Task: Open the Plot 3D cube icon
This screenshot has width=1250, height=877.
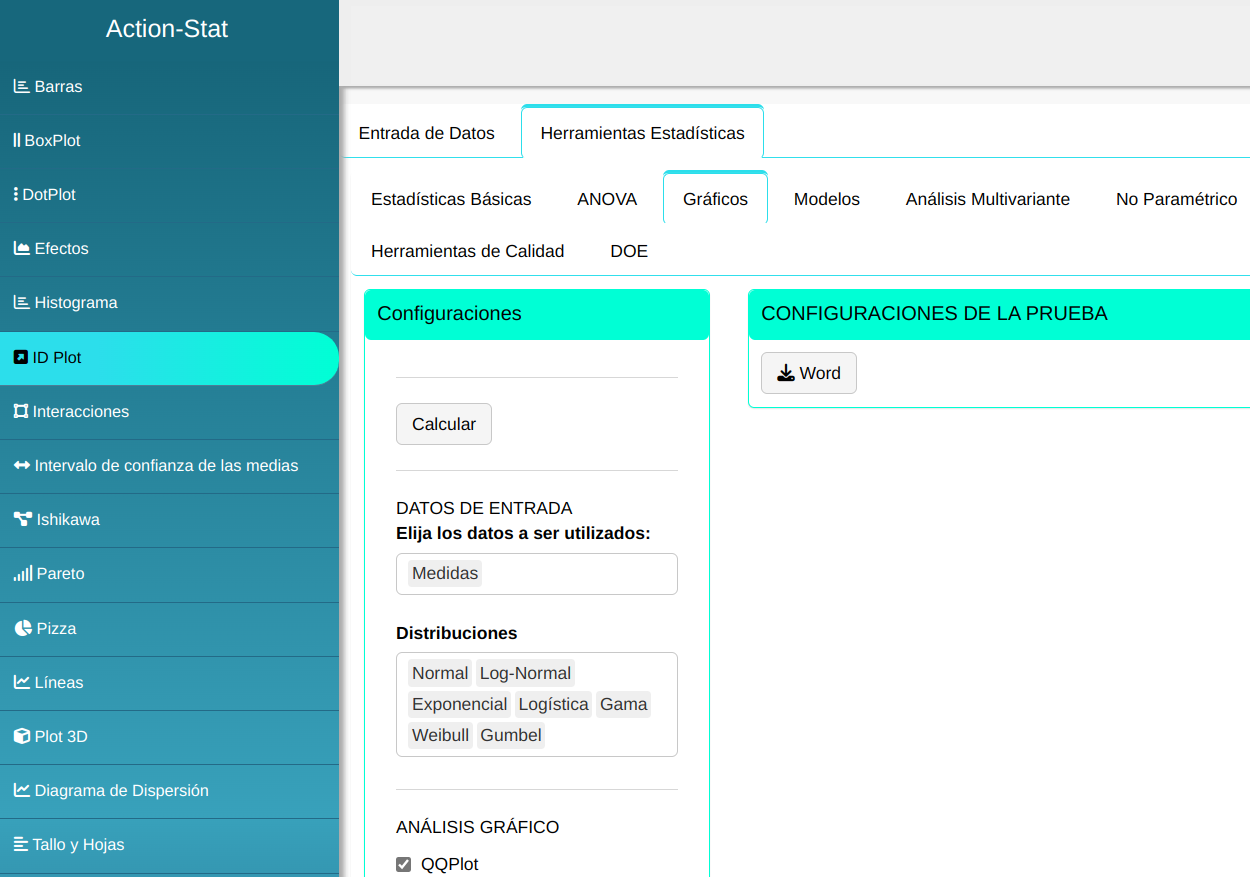Action: tap(22, 737)
